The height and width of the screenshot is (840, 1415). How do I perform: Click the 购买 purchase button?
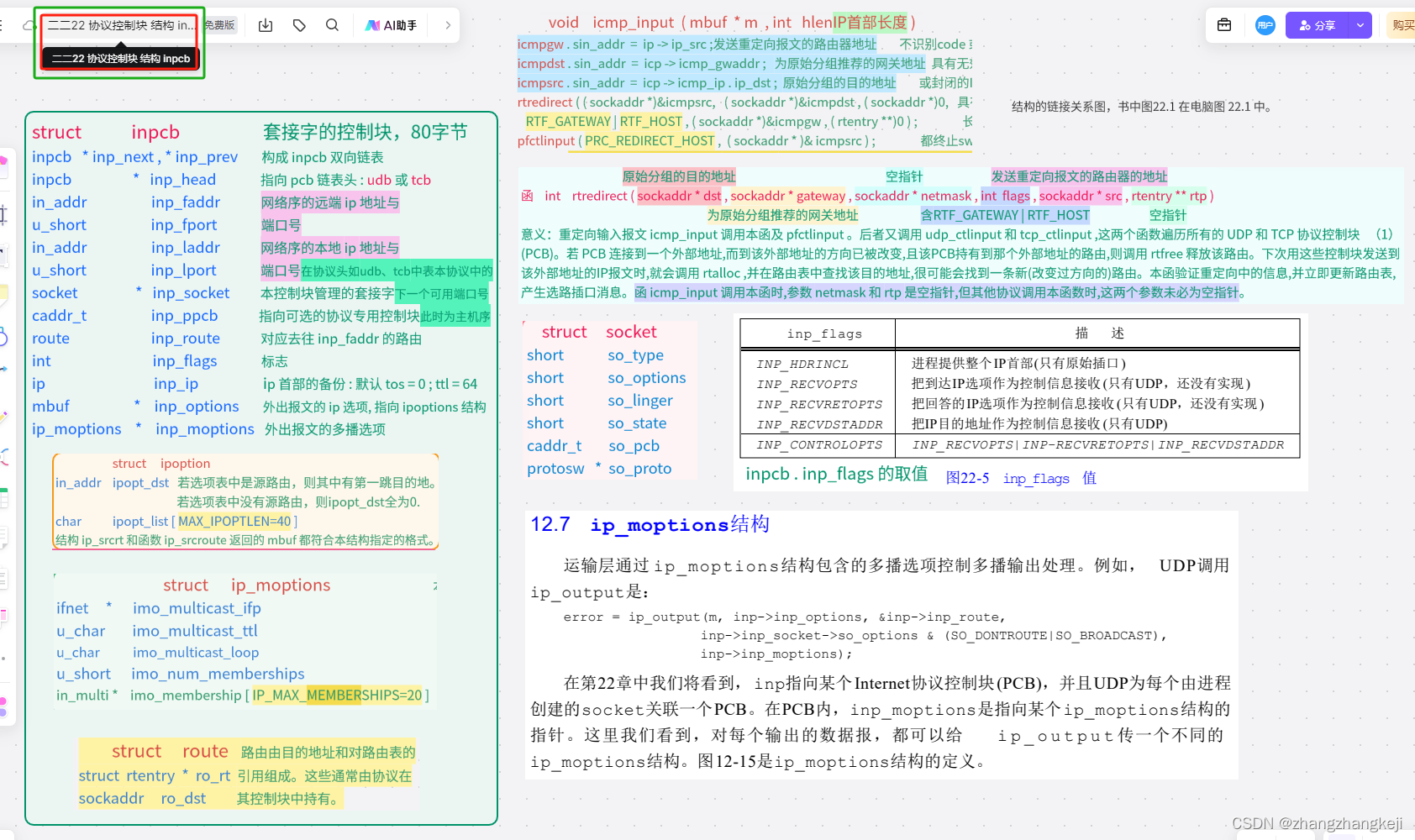1403,25
